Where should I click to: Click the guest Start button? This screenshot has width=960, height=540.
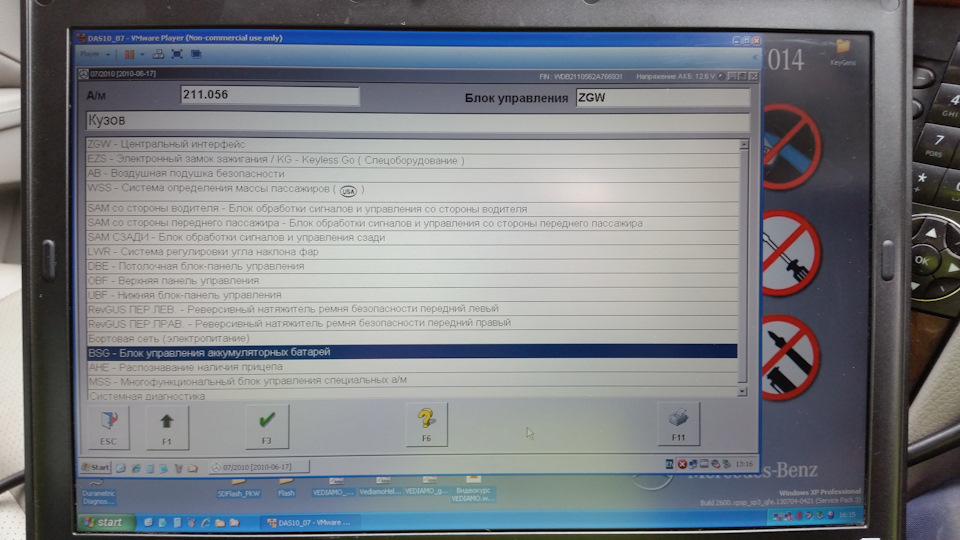click(96, 468)
